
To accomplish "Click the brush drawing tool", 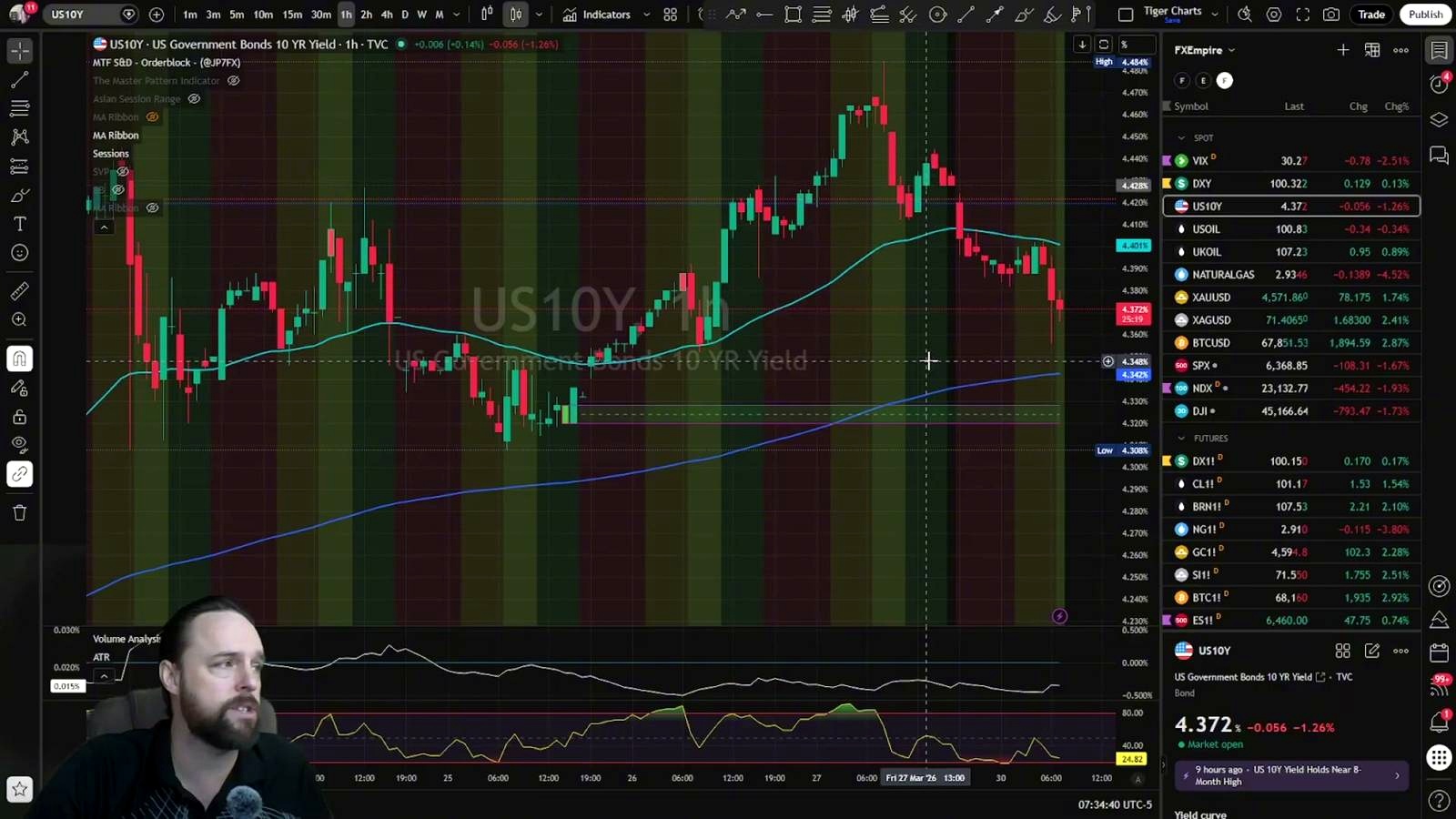I will click(19, 196).
